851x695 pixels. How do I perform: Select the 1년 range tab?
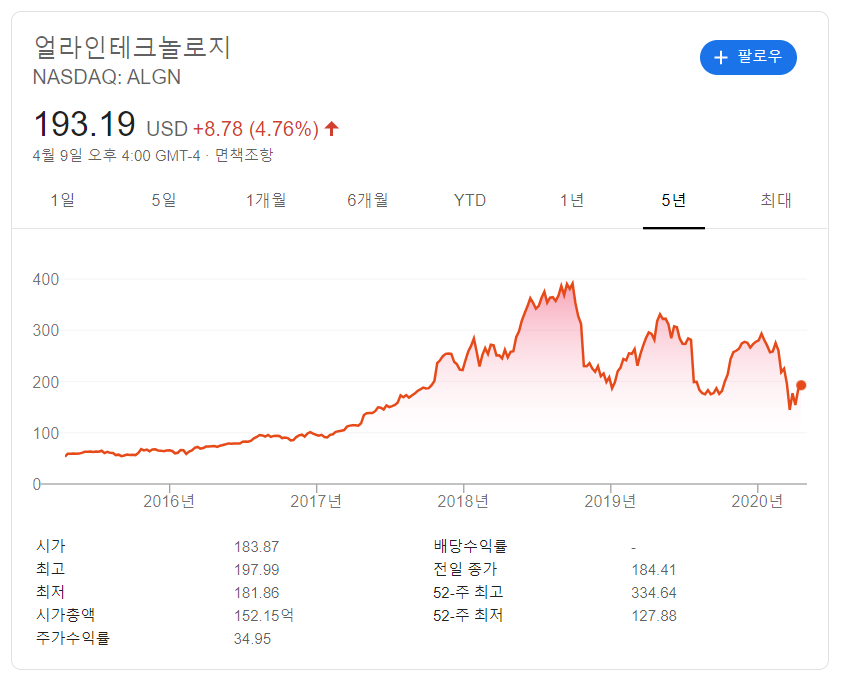[571, 200]
